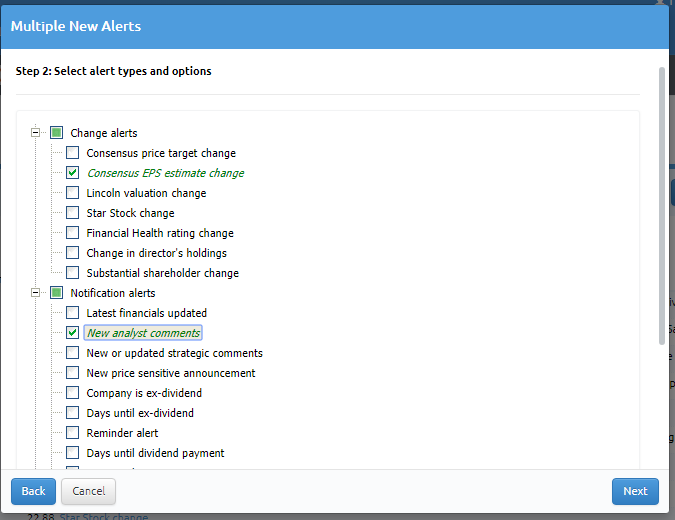Check Consensus price target change box
Screen dimensions: 675x520
[x=72, y=152]
